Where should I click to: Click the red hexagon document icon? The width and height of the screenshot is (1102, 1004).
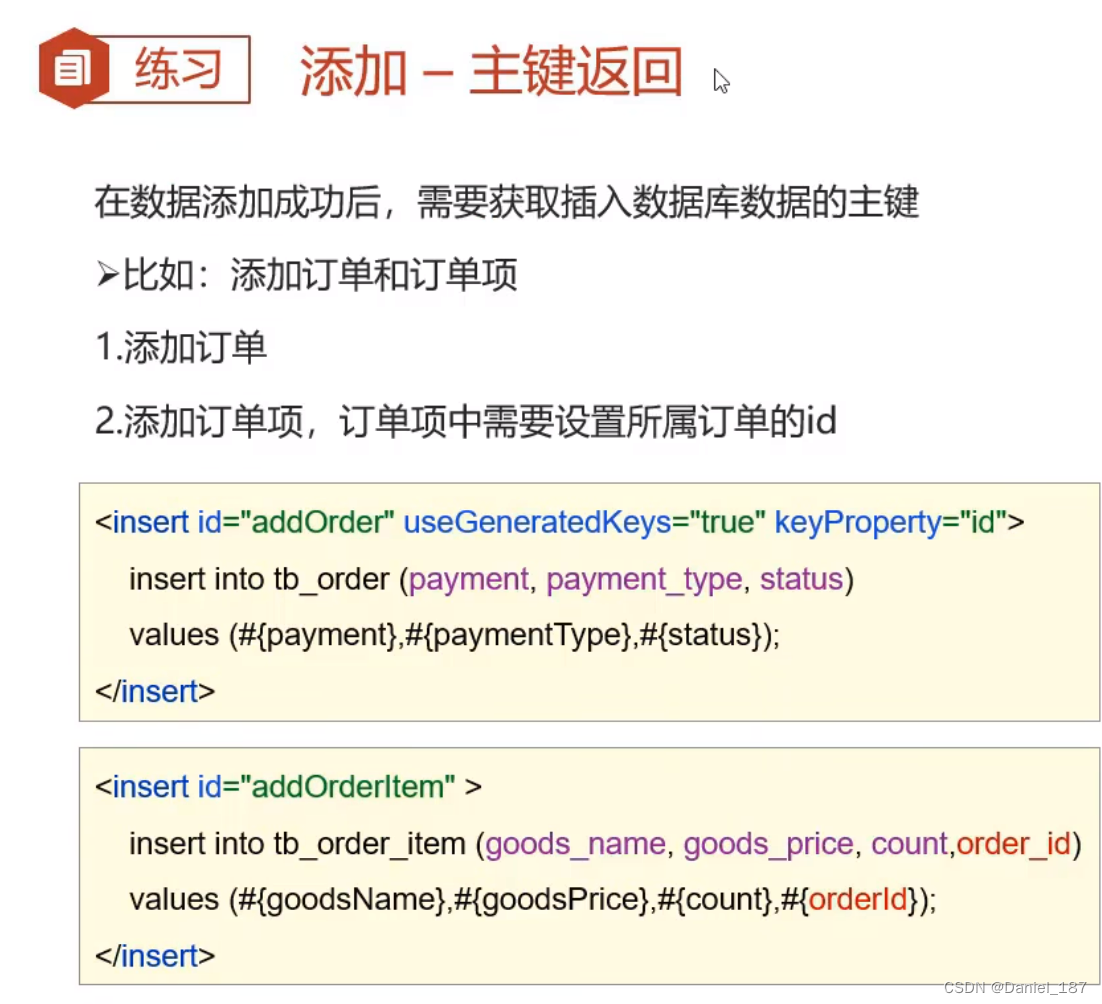[74, 68]
